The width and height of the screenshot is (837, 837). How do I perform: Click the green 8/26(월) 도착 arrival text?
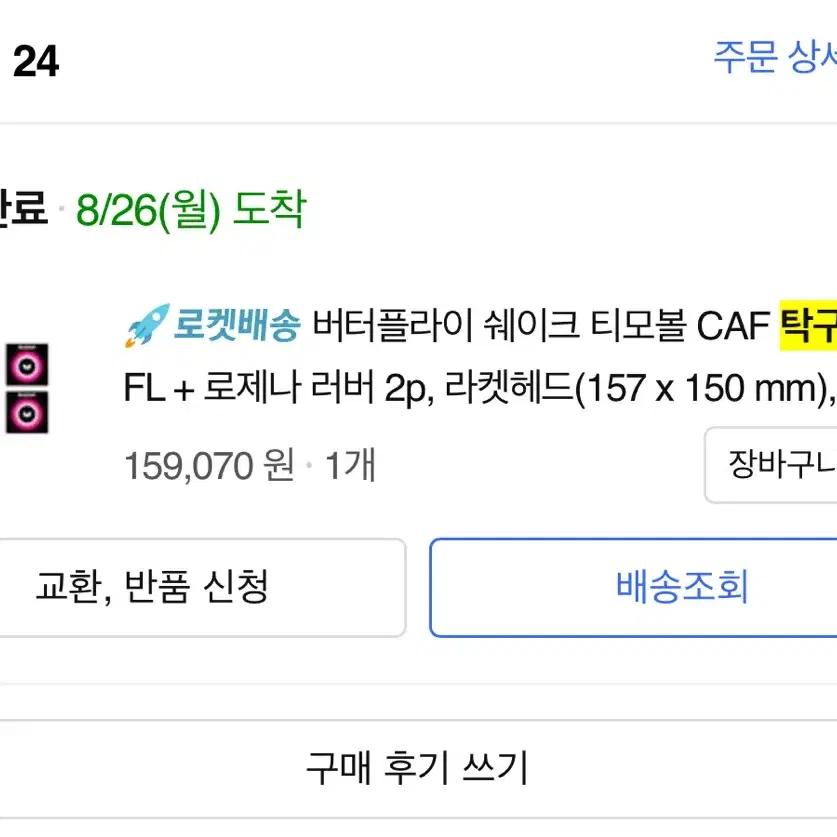(x=191, y=210)
